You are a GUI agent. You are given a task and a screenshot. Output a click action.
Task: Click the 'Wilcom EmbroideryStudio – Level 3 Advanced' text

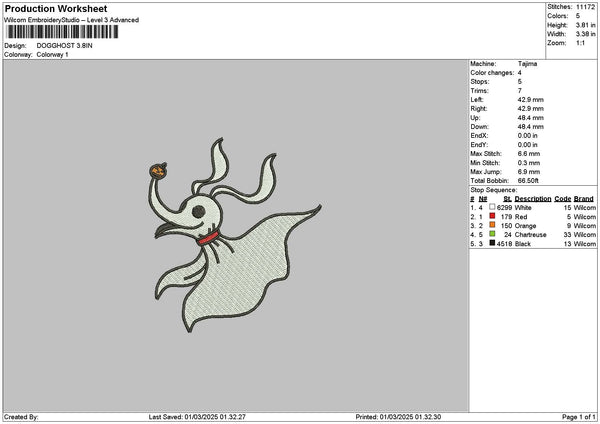72,20
